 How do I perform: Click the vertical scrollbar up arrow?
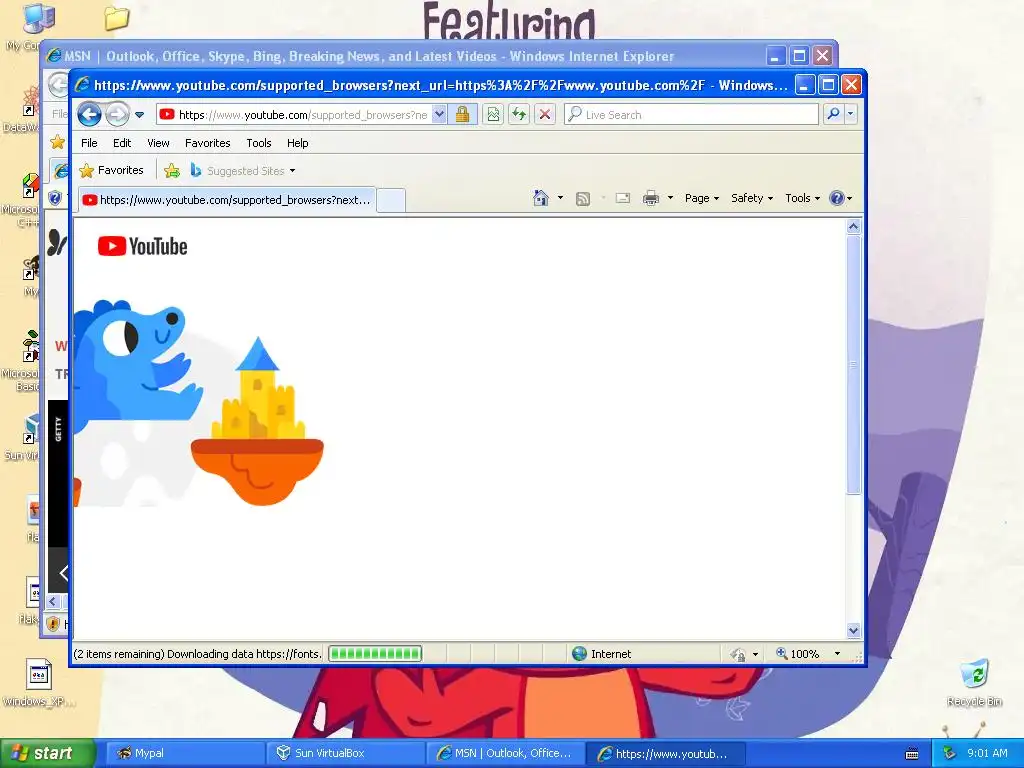tap(854, 227)
